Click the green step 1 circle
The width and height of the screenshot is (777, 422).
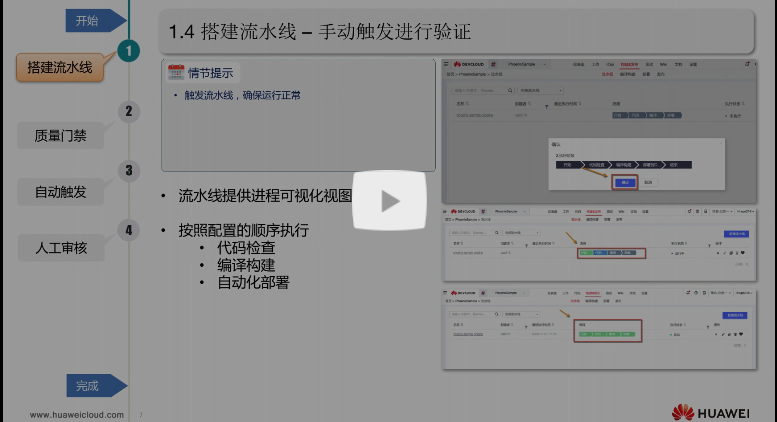[x=129, y=51]
